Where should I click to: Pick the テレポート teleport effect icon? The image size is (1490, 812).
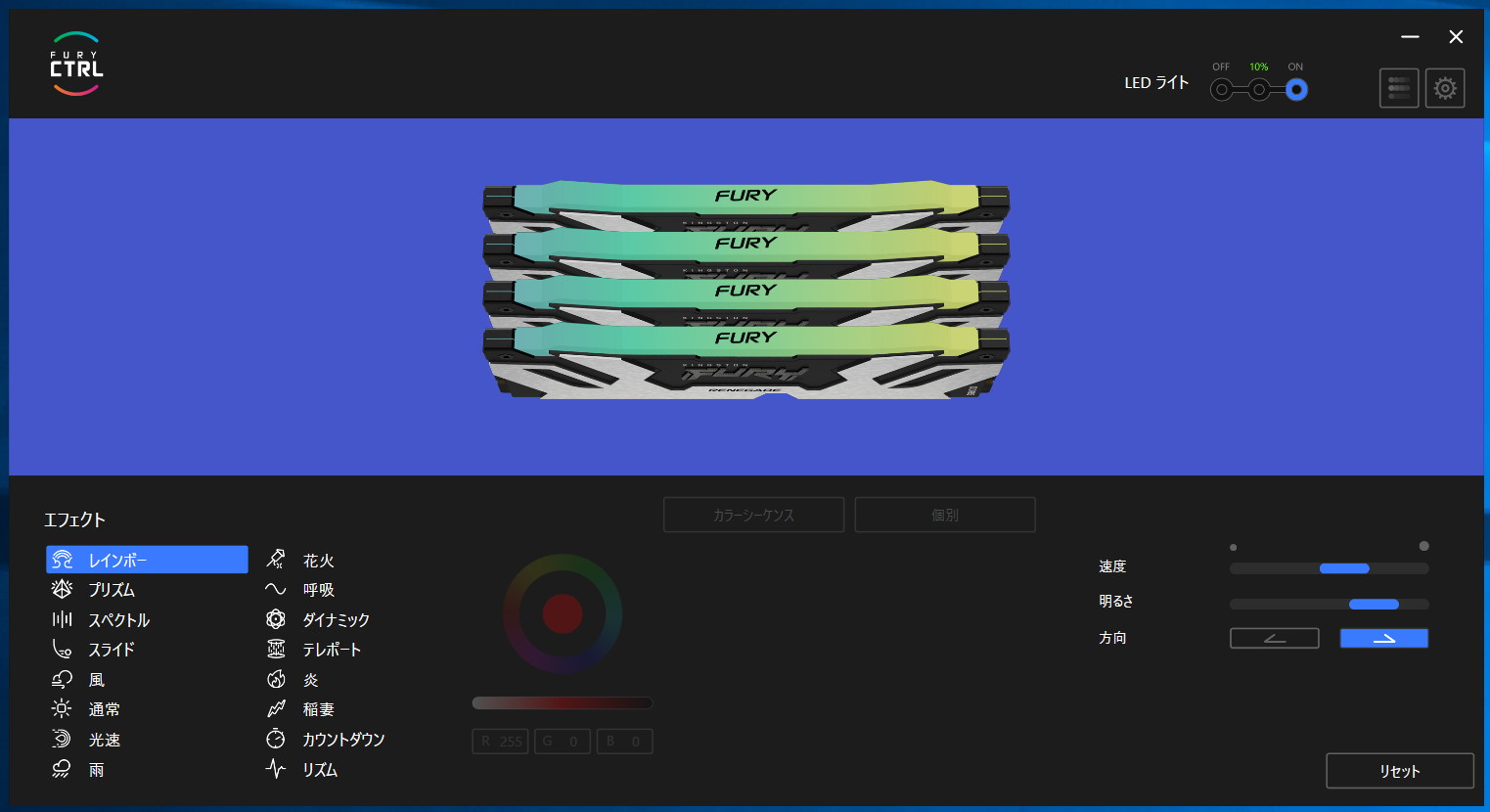(276, 650)
